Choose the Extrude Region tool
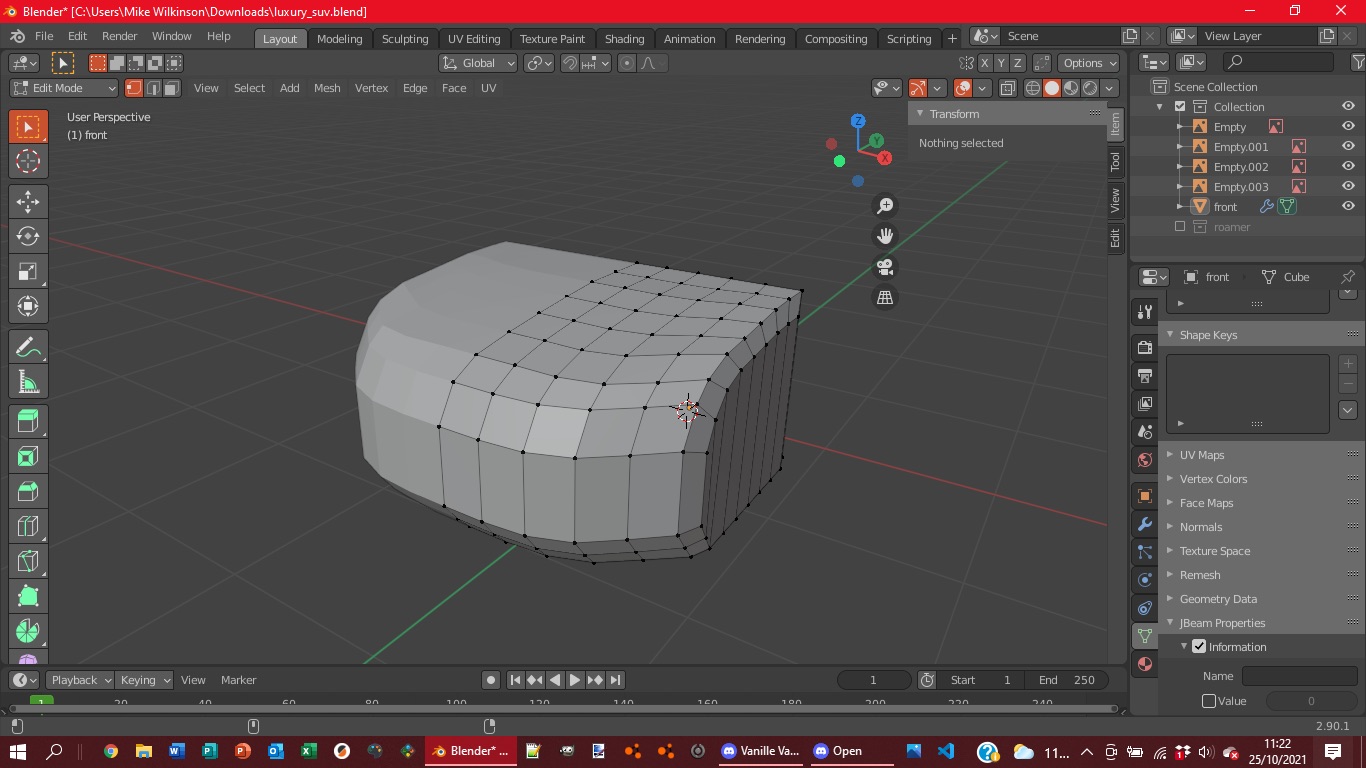The width and height of the screenshot is (1366, 768). click(x=28, y=421)
